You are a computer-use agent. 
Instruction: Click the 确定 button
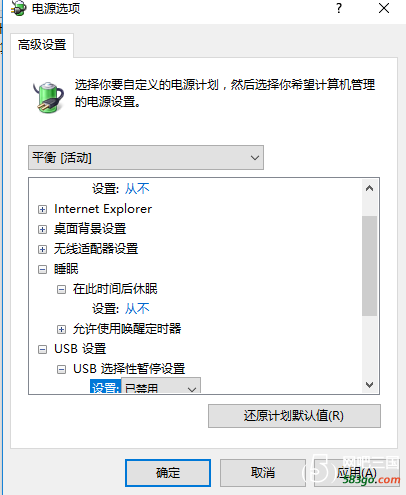[x=168, y=473]
